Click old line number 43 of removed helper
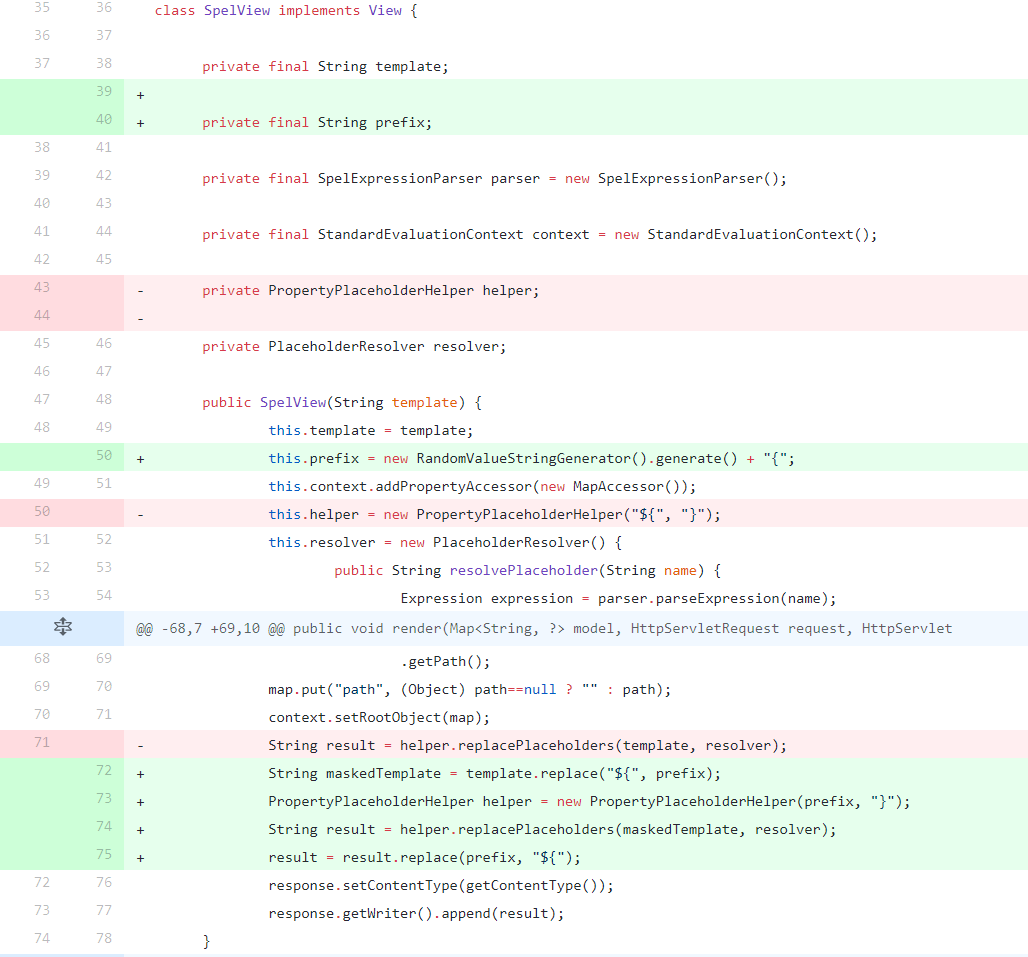 coord(41,288)
